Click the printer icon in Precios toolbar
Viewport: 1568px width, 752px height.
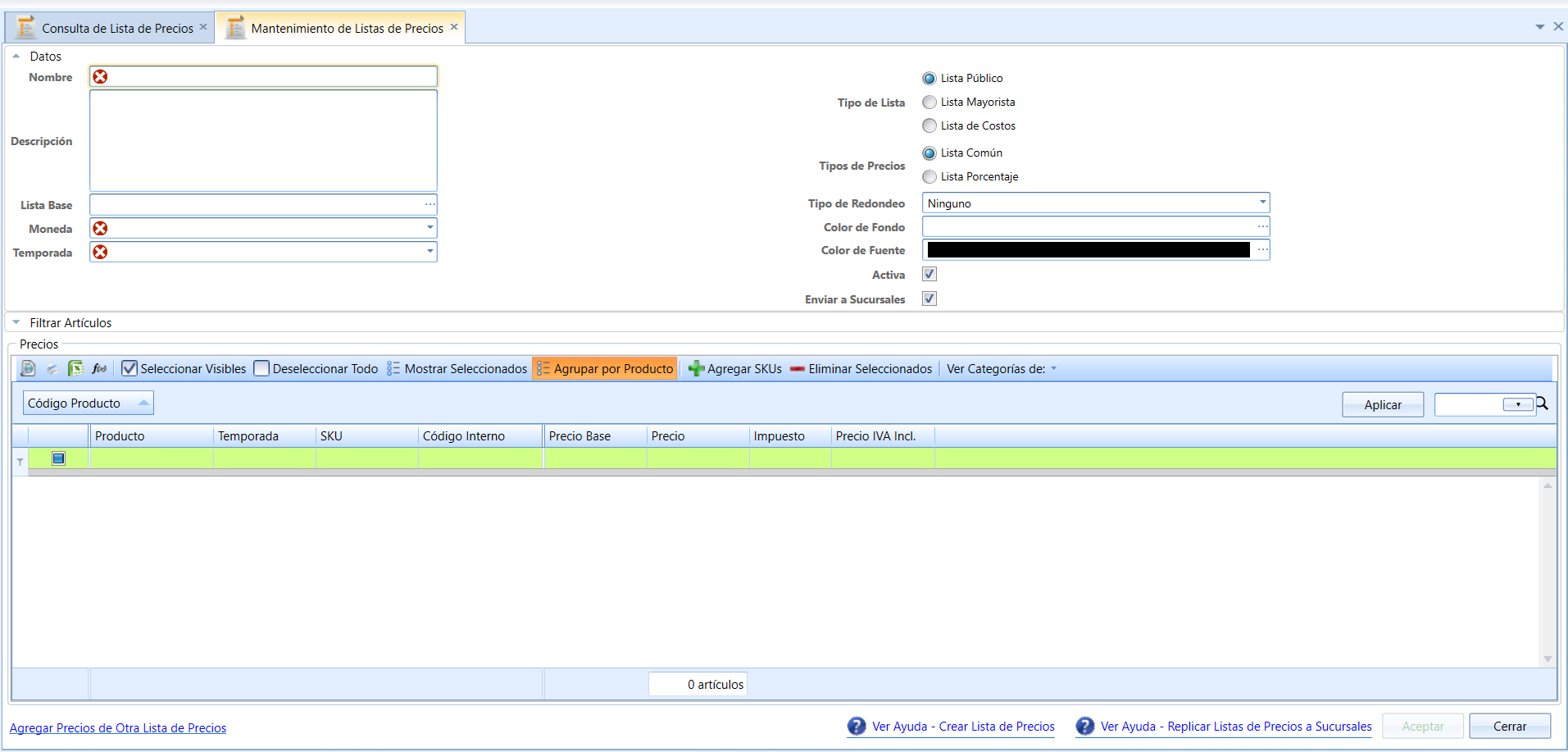click(x=52, y=369)
